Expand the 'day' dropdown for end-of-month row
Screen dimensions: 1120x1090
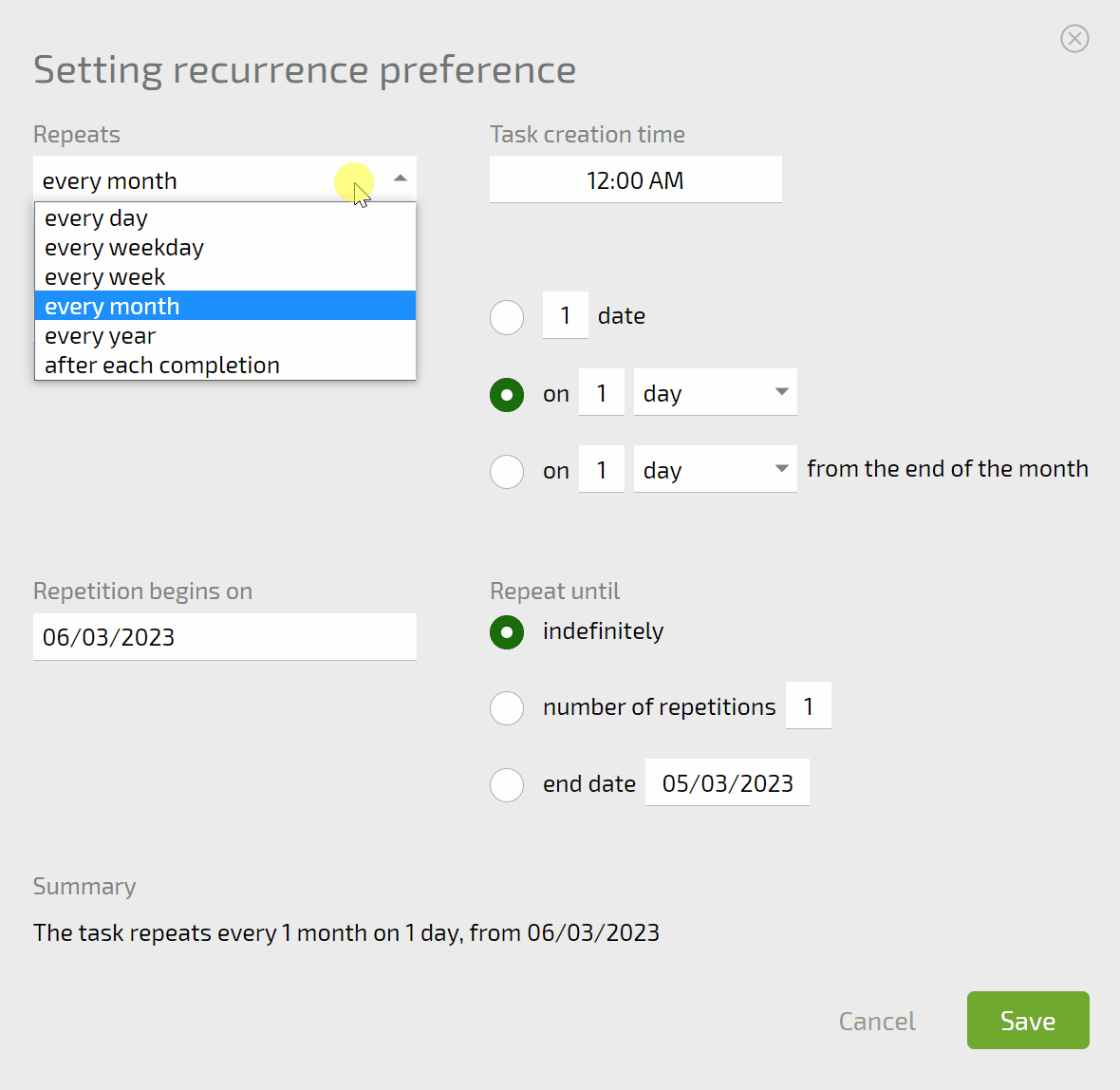click(715, 470)
